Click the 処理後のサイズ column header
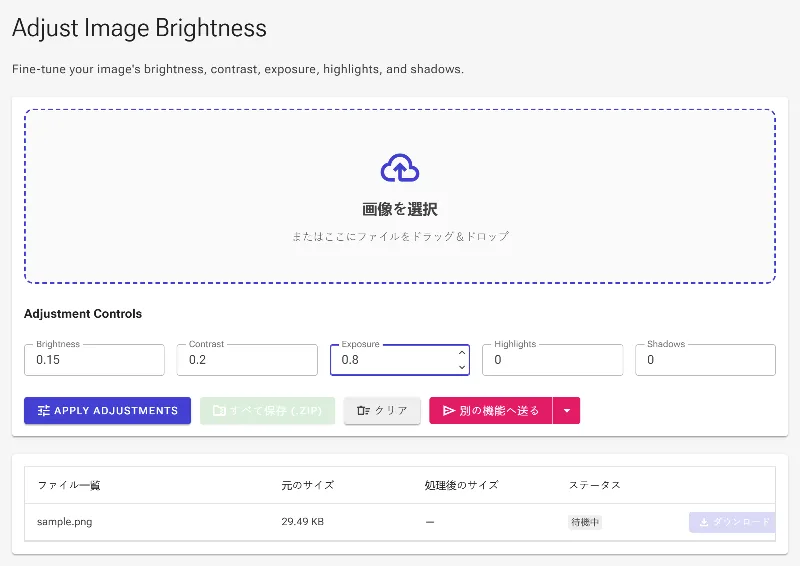800x566 pixels. tap(461, 485)
